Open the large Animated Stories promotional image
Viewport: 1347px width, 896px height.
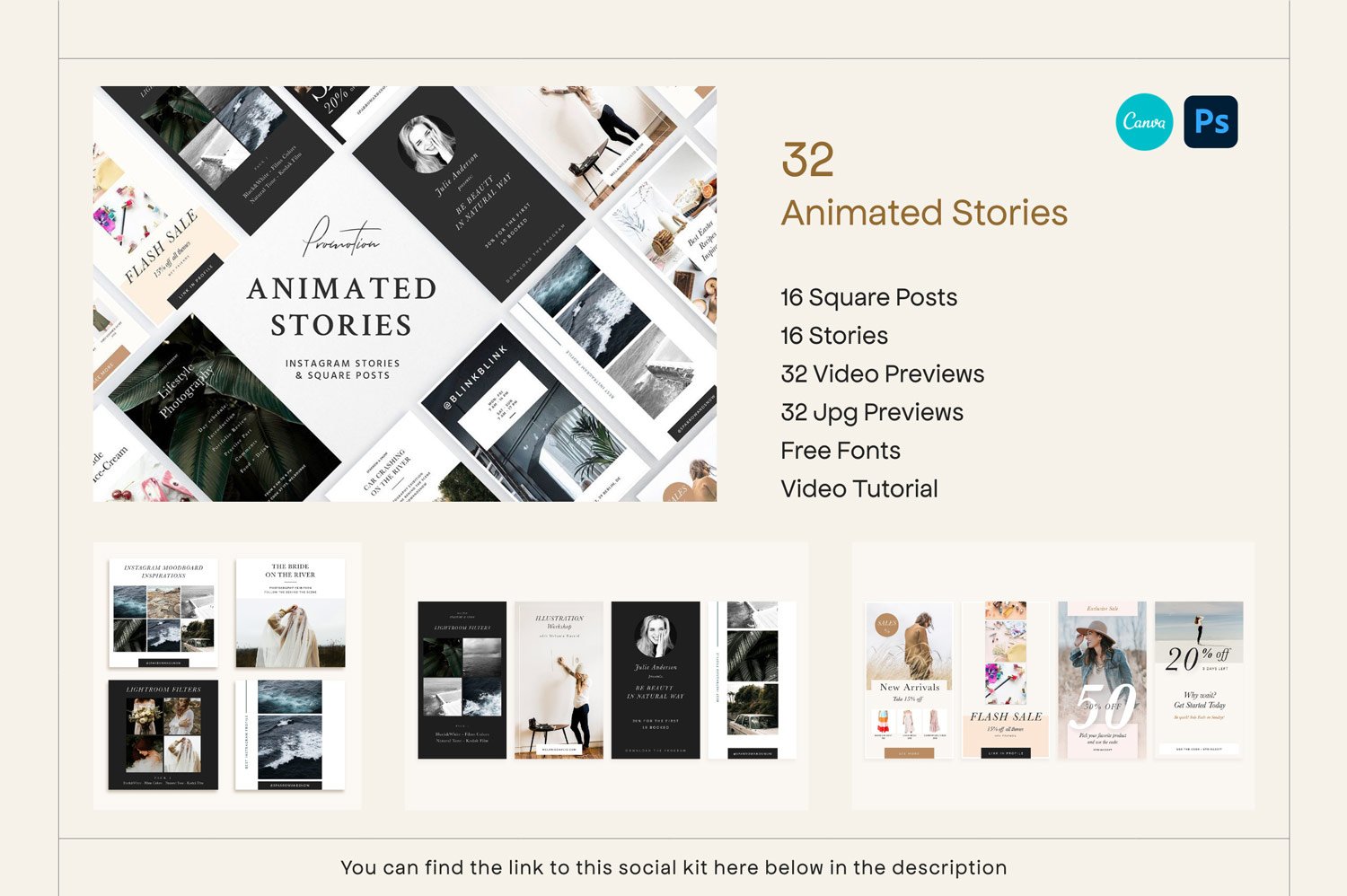coord(405,294)
